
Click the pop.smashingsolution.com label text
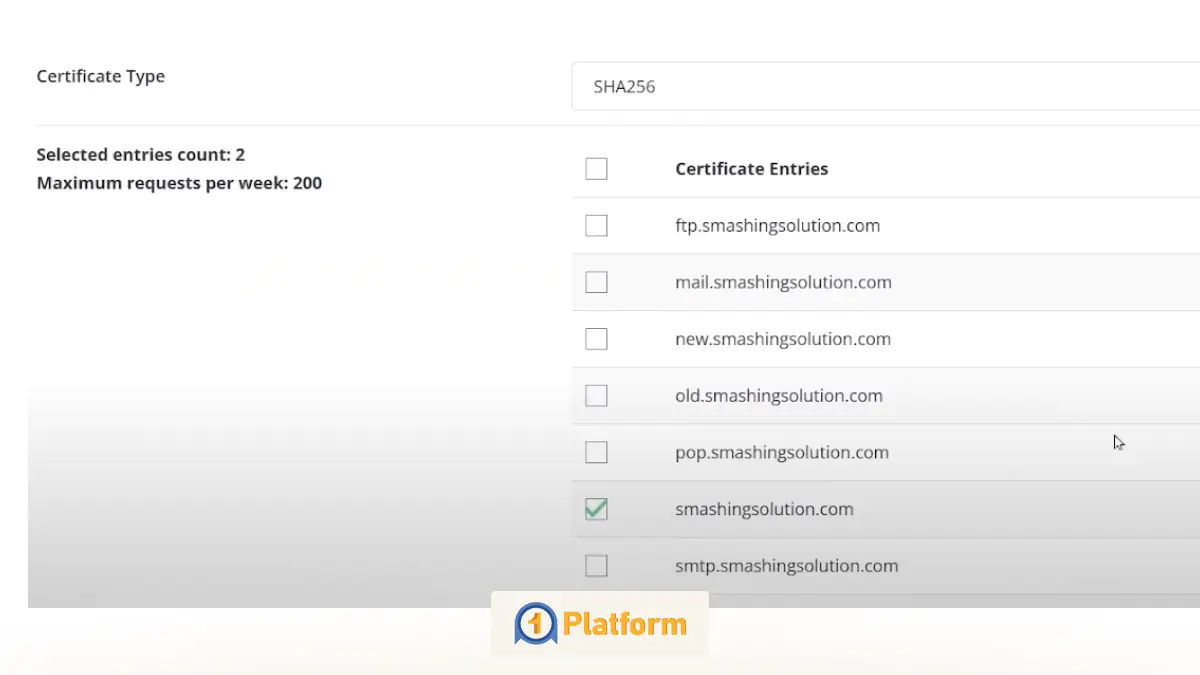(783, 452)
